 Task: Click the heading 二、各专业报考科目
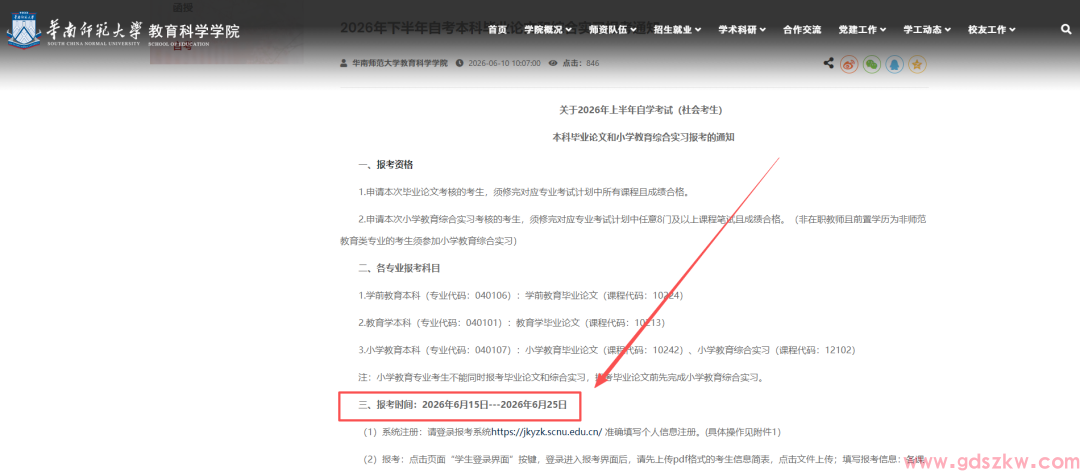coord(399,267)
